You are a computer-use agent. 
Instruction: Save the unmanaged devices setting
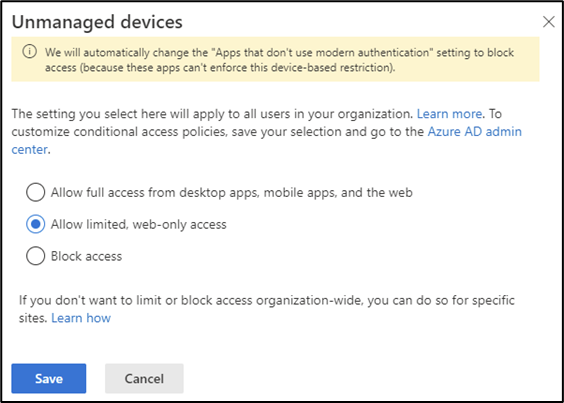(x=49, y=379)
